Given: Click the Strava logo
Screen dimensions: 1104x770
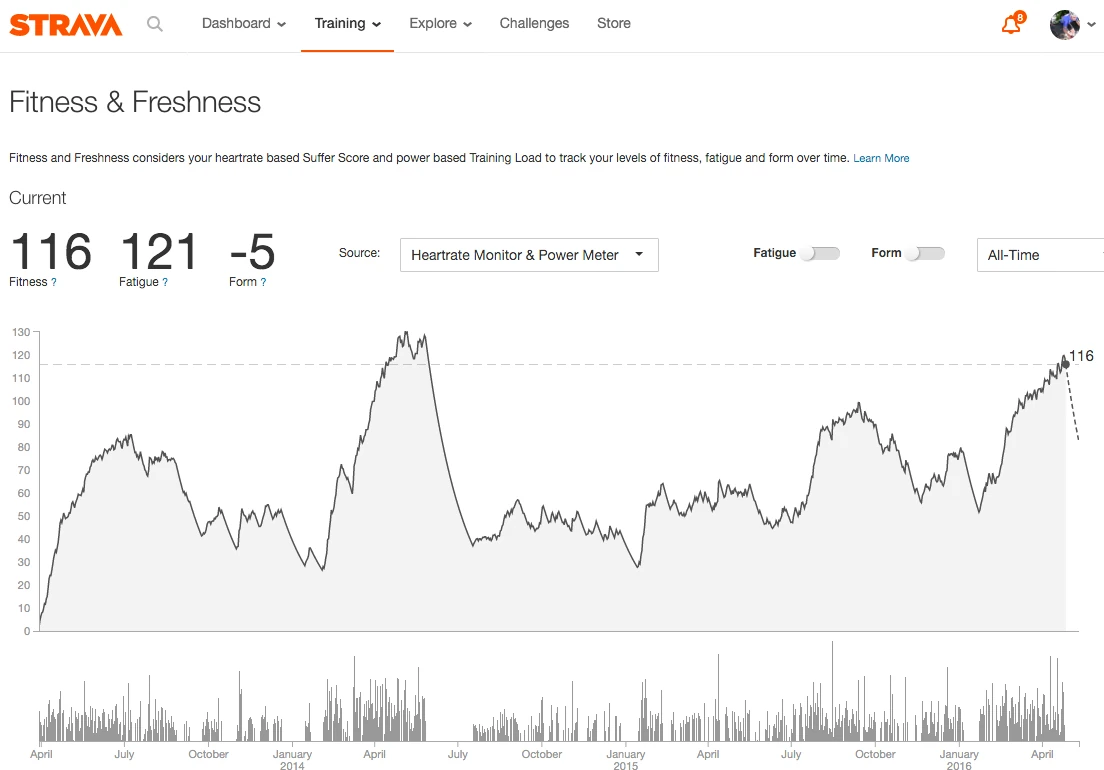Looking at the screenshot, I should point(64,23).
